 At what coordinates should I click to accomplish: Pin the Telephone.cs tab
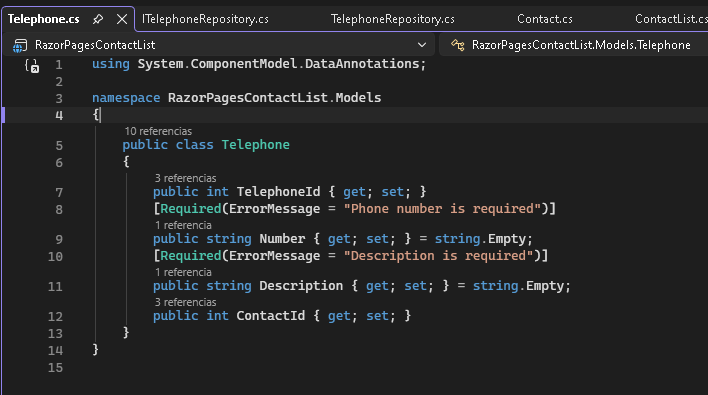pyautogui.click(x=98, y=19)
